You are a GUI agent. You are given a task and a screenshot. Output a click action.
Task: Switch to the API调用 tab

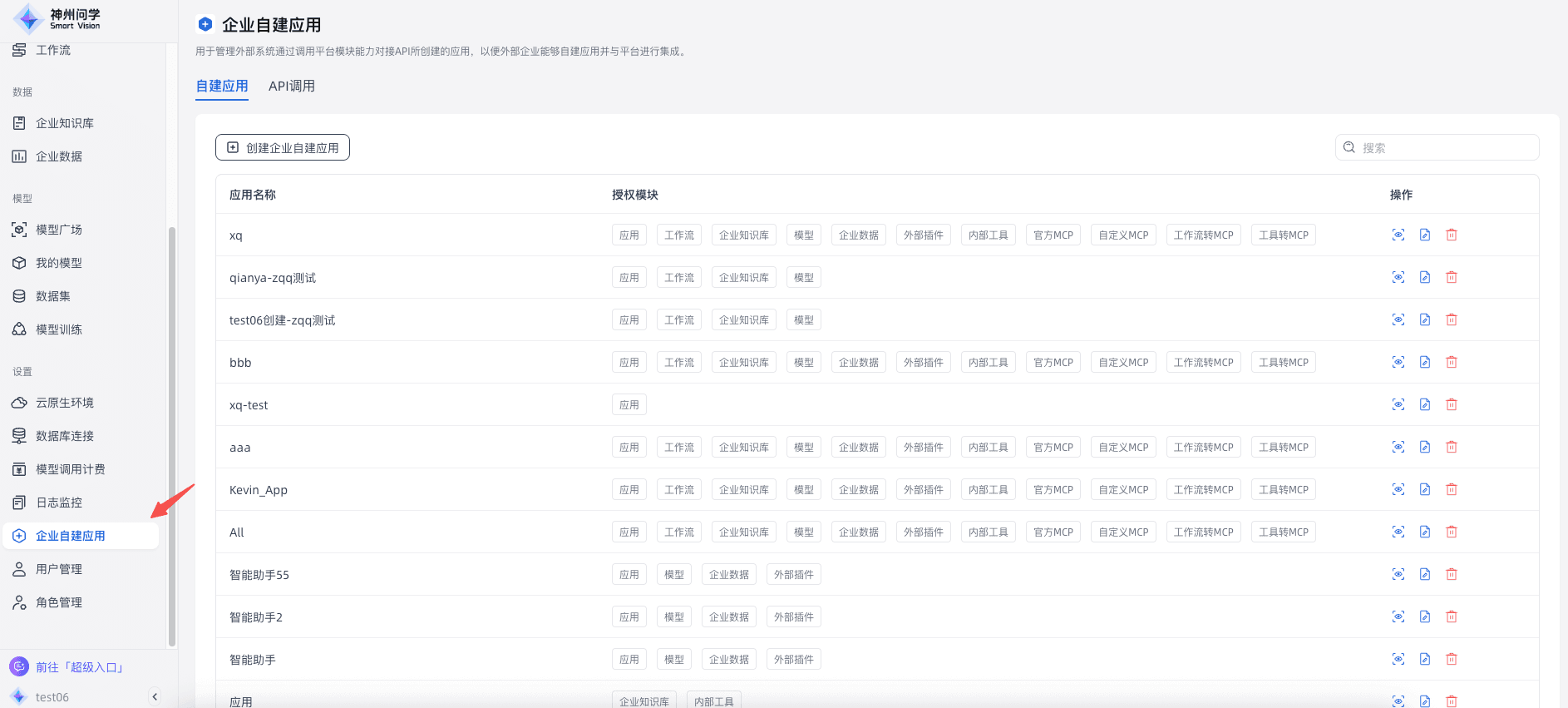(291, 87)
